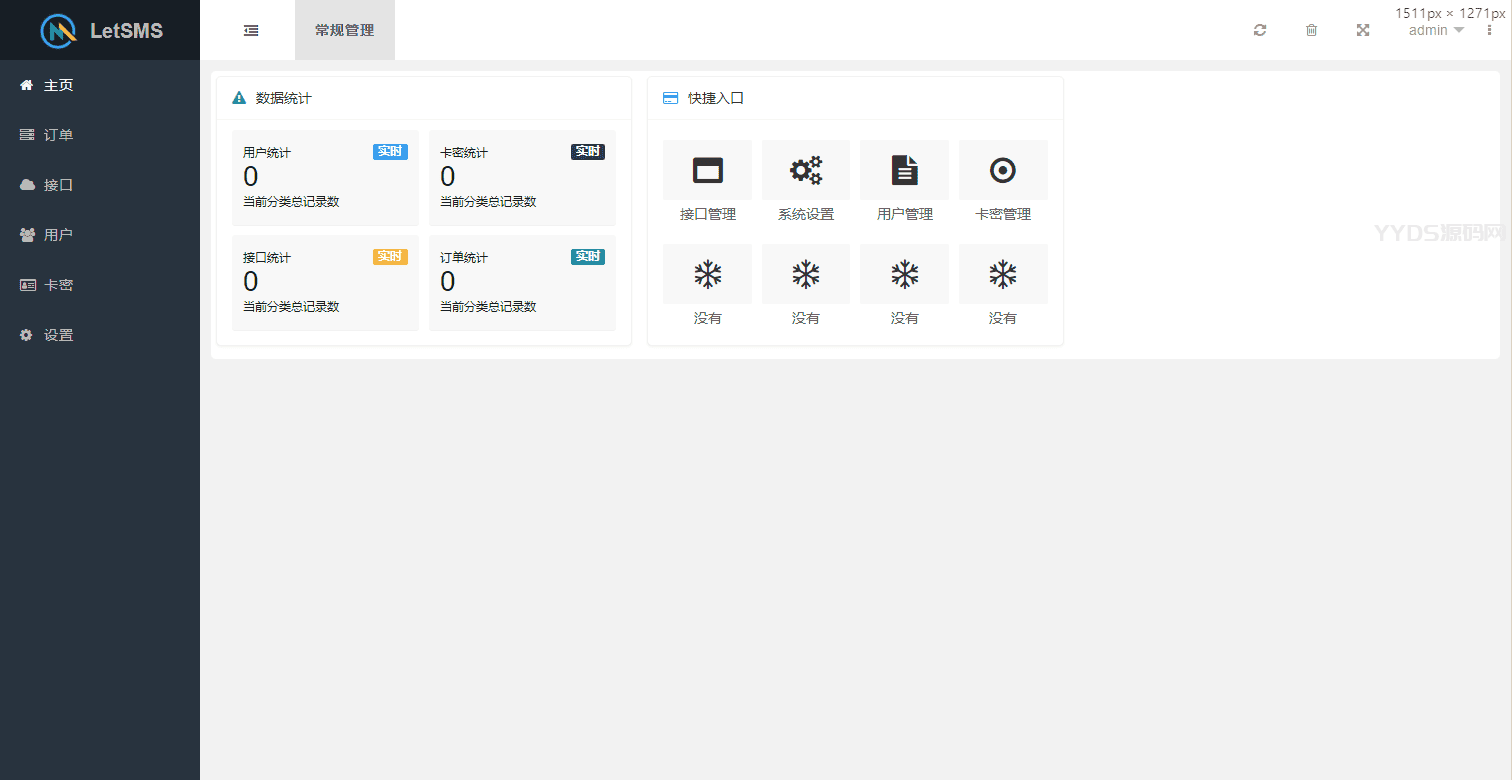Click the cloud icon beside 接口

[x=27, y=185]
